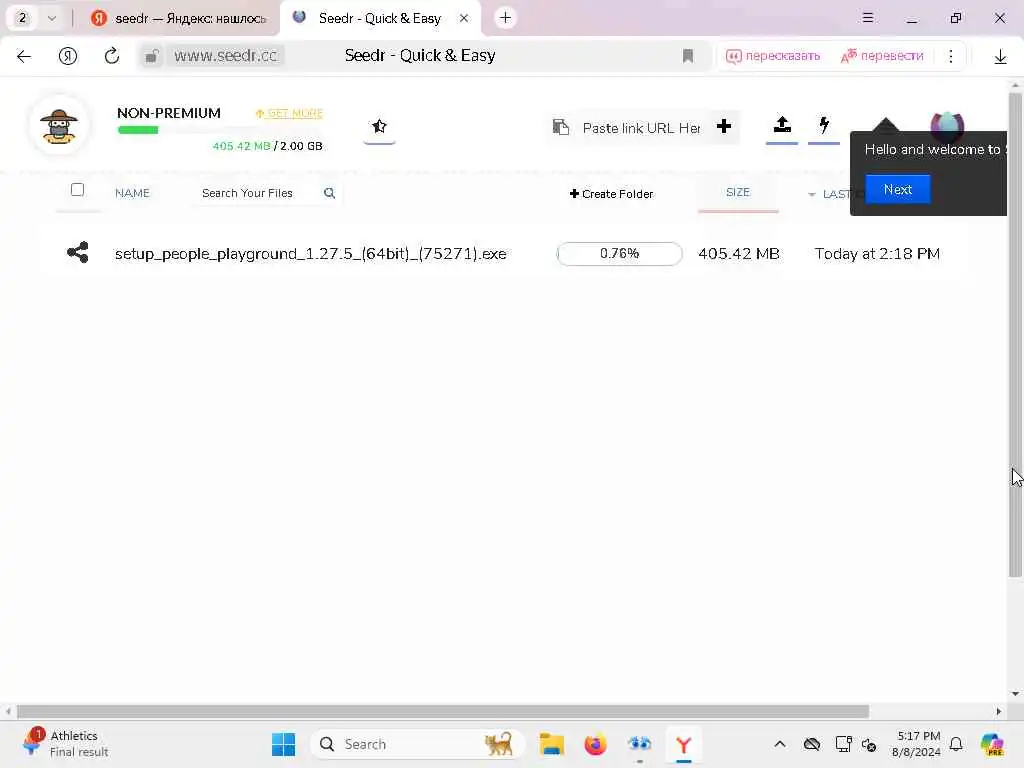This screenshot has height=768, width=1024.
Task: Close the Seedr tab
Action: 464,18
